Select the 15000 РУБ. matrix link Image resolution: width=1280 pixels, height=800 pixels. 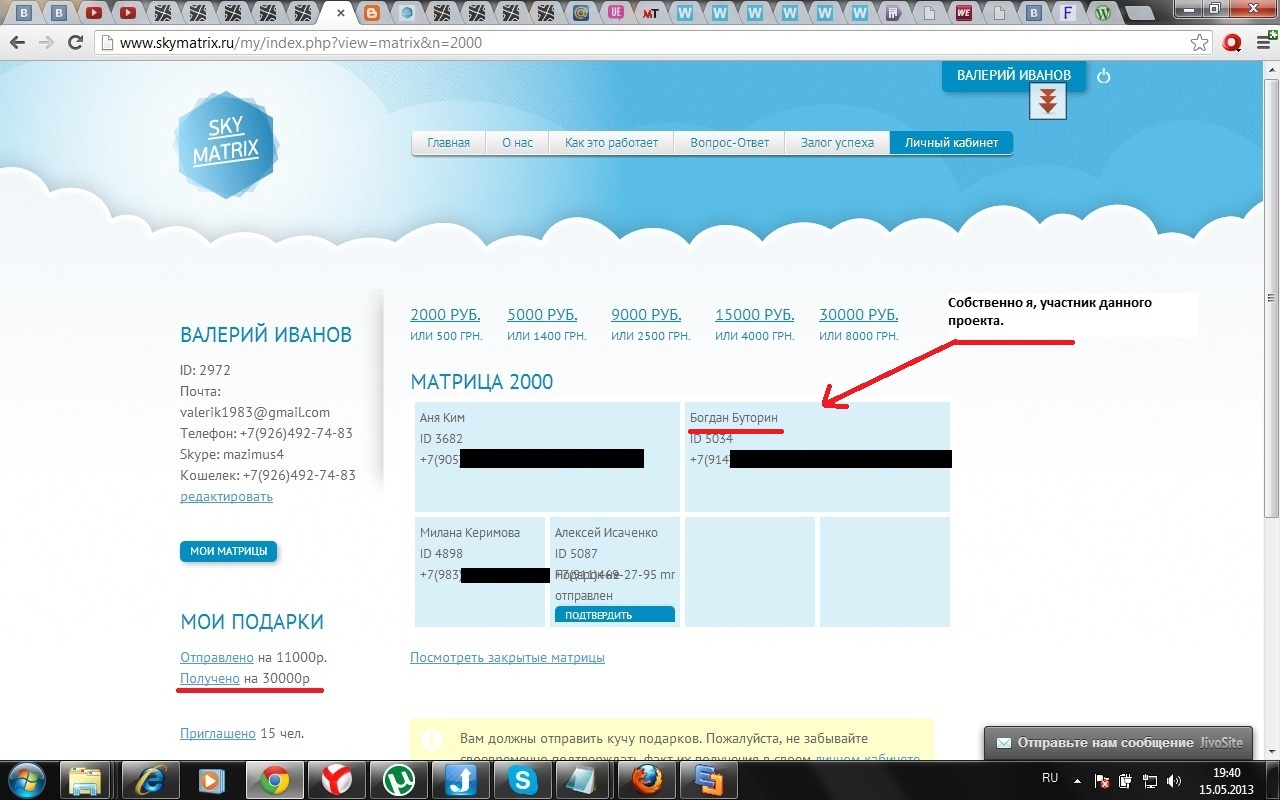[755, 315]
